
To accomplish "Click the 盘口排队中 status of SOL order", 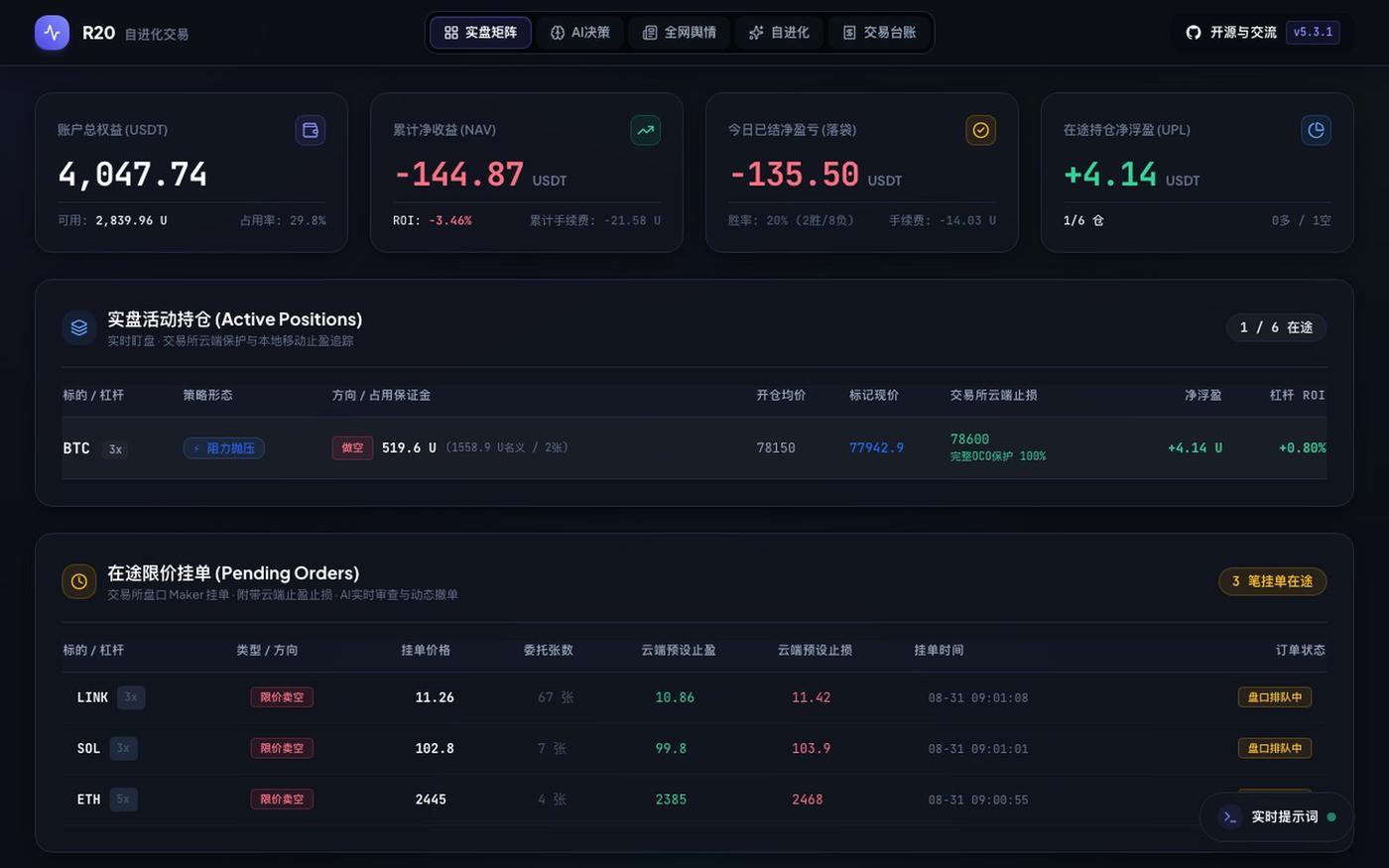I will pyautogui.click(x=1275, y=748).
